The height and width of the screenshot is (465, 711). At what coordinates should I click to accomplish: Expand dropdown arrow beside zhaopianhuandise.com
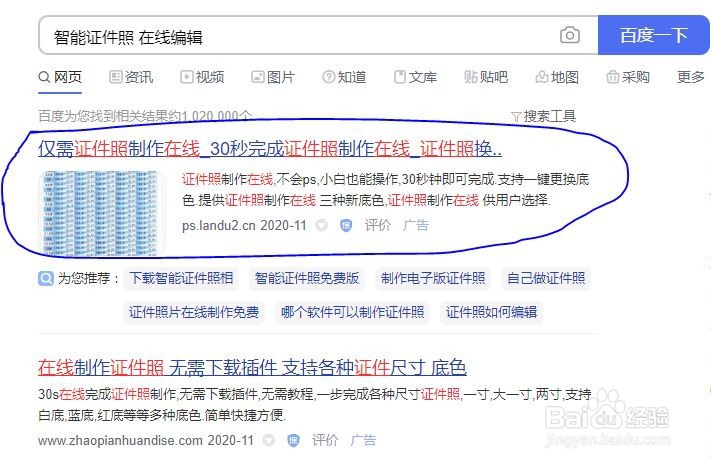pyautogui.click(x=269, y=440)
